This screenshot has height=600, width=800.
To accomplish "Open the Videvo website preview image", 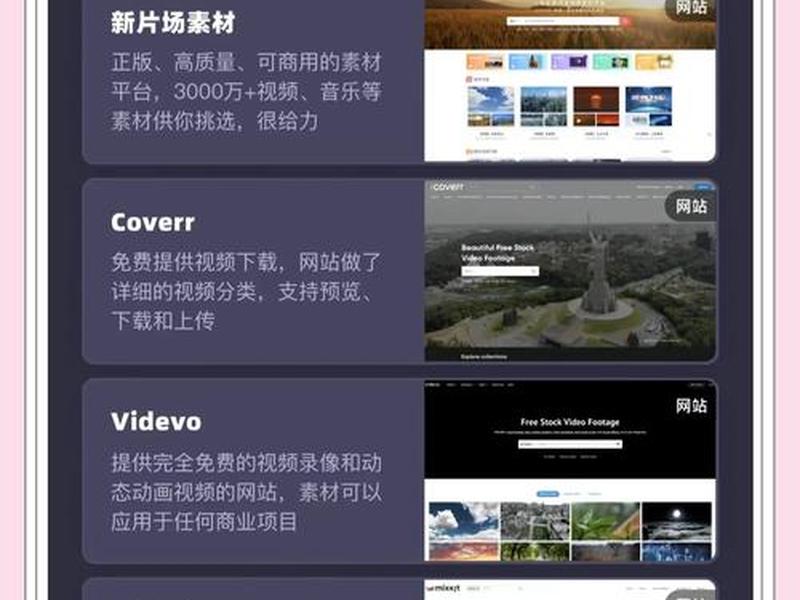I will click(570, 470).
